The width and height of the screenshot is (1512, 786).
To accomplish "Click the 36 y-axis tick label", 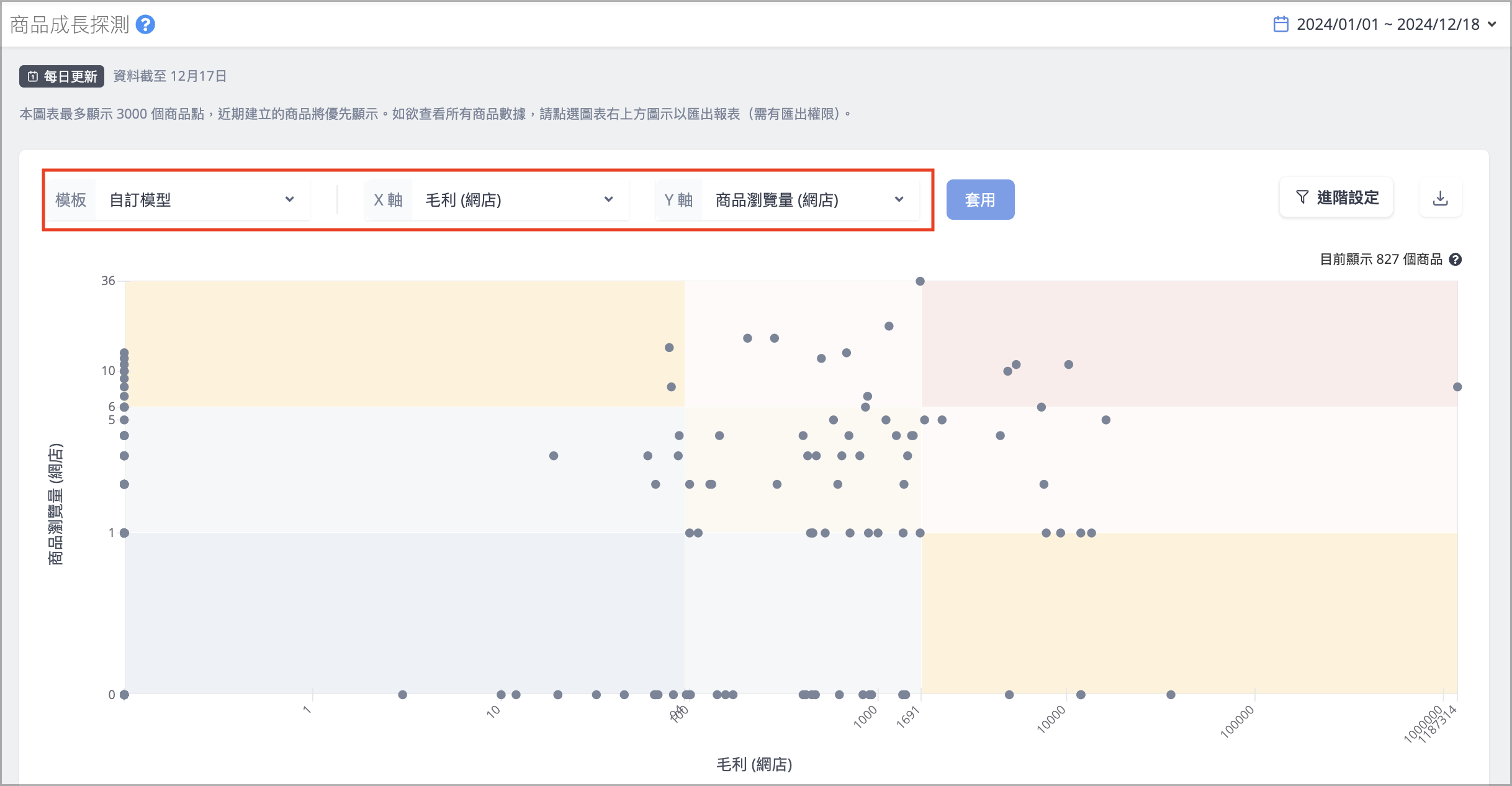I will click(x=108, y=281).
